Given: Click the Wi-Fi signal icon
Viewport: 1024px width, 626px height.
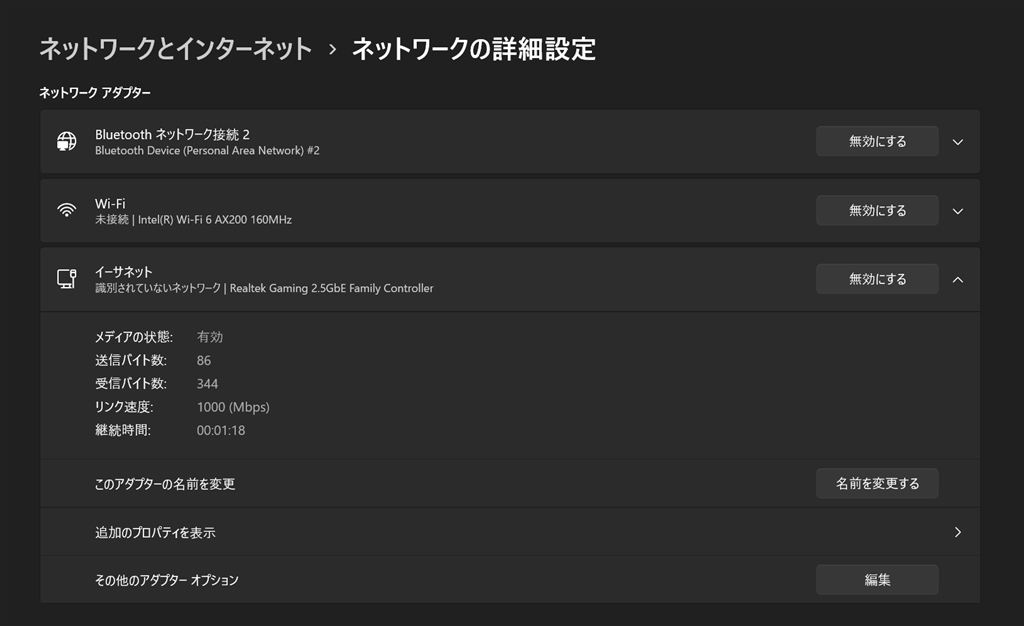Looking at the screenshot, I should tap(67, 210).
